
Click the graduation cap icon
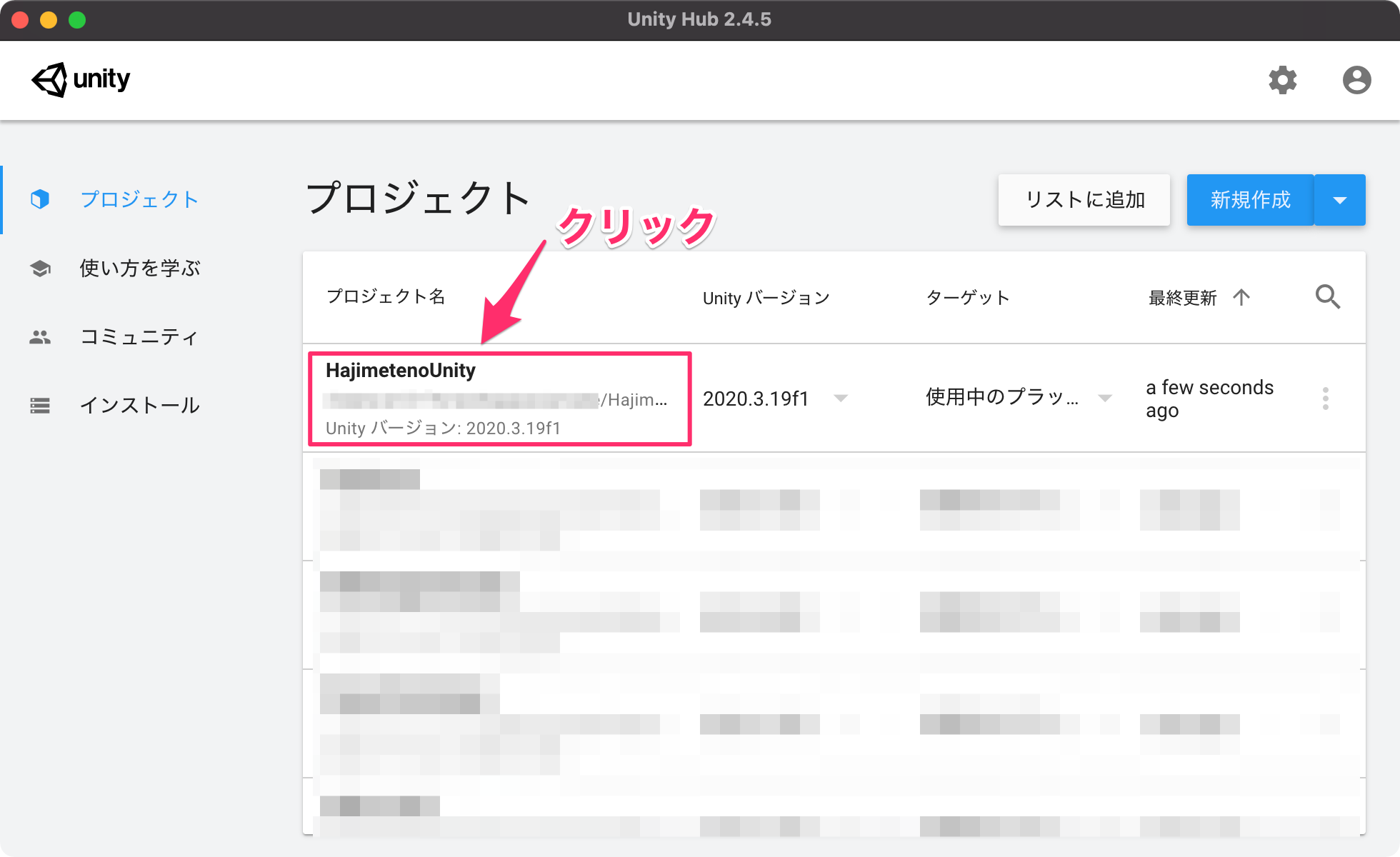pyautogui.click(x=40, y=269)
